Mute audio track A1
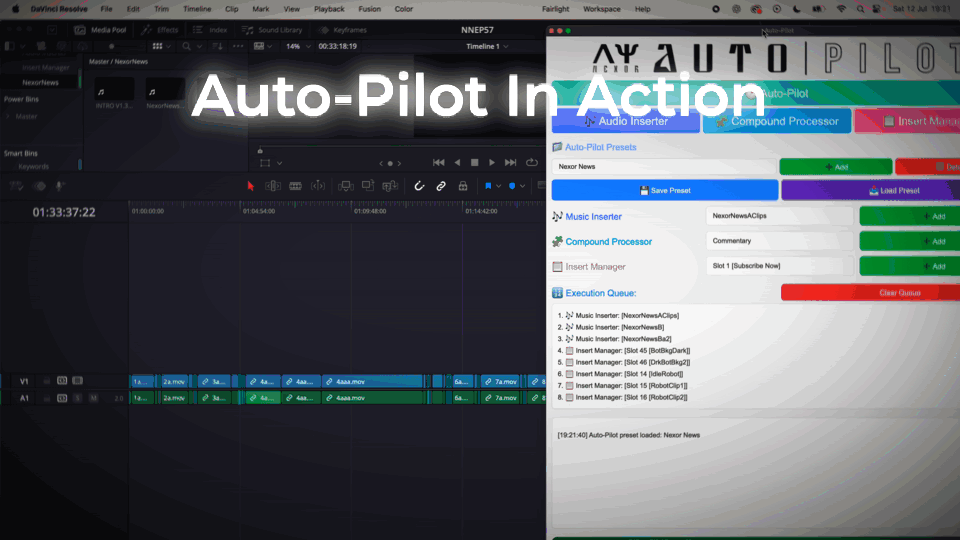Image resolution: width=960 pixels, height=540 pixels. (x=93, y=398)
